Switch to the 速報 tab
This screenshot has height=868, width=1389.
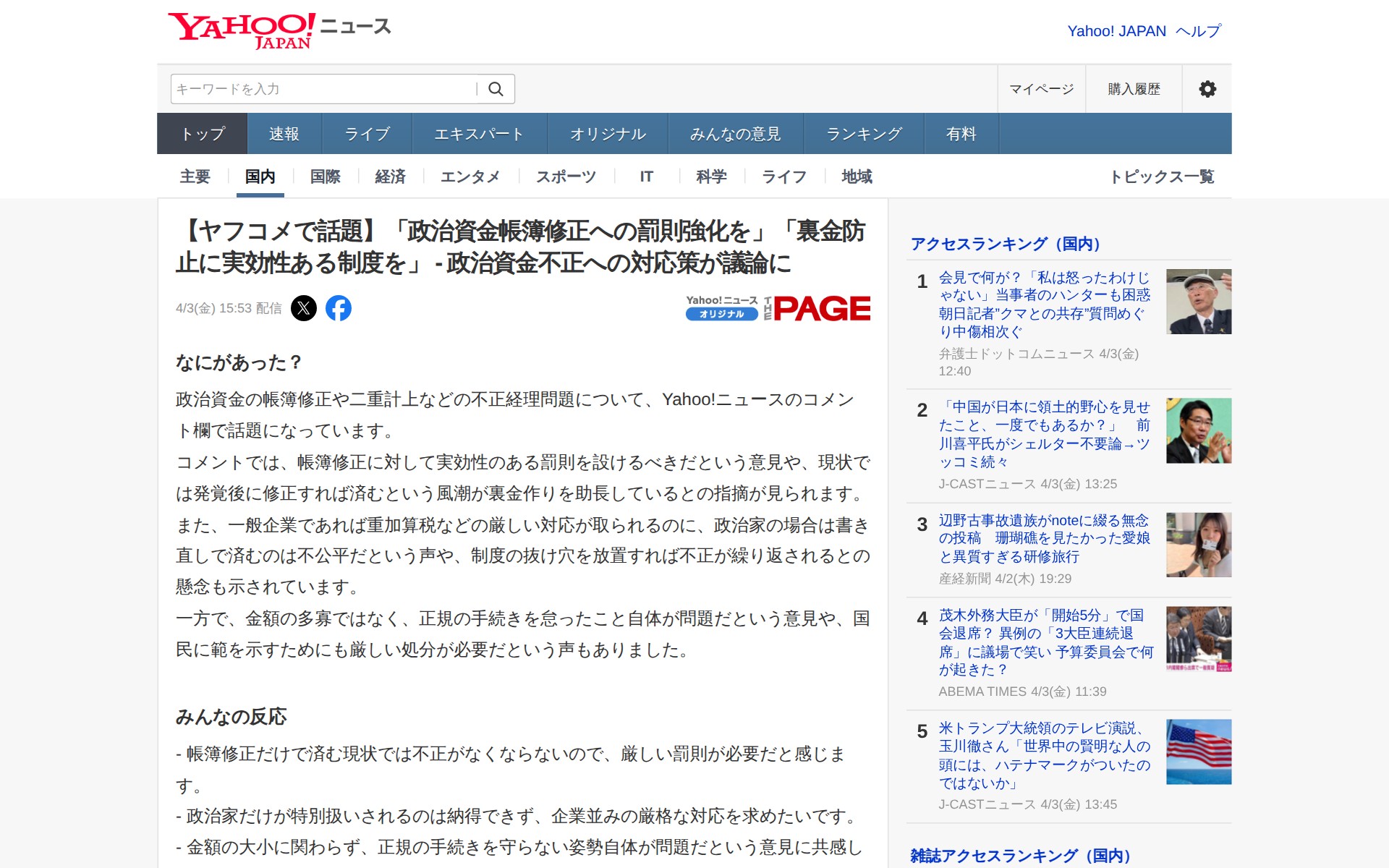tap(284, 134)
